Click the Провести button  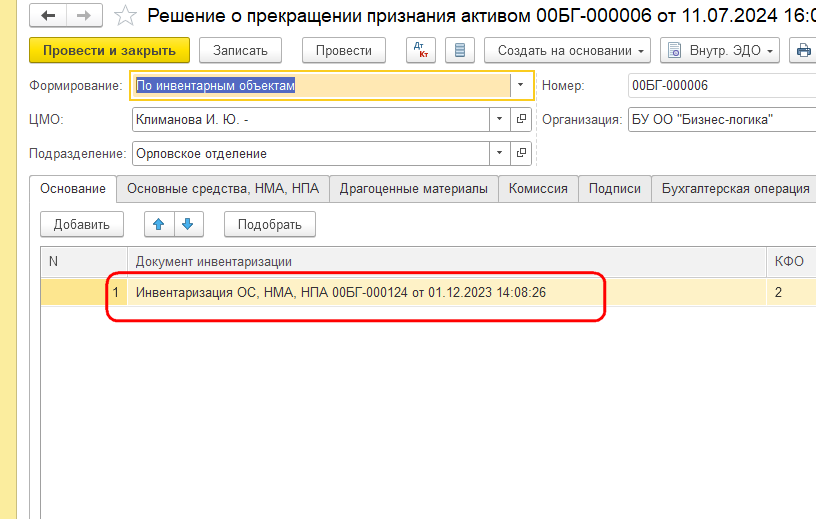[x=344, y=50]
